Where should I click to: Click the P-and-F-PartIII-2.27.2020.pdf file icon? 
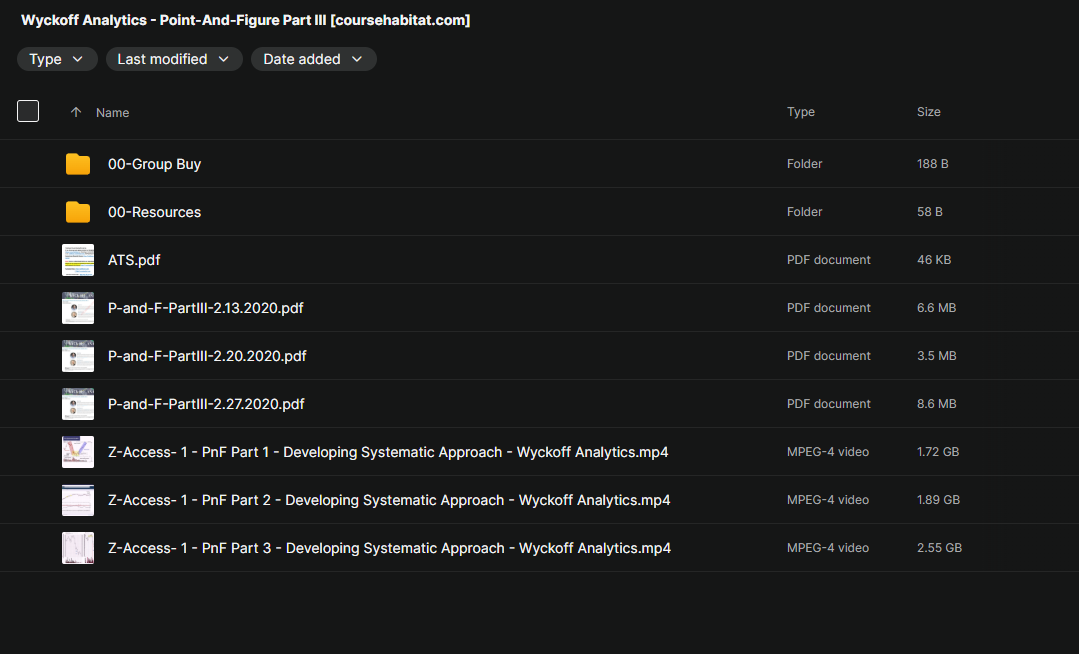pos(78,404)
